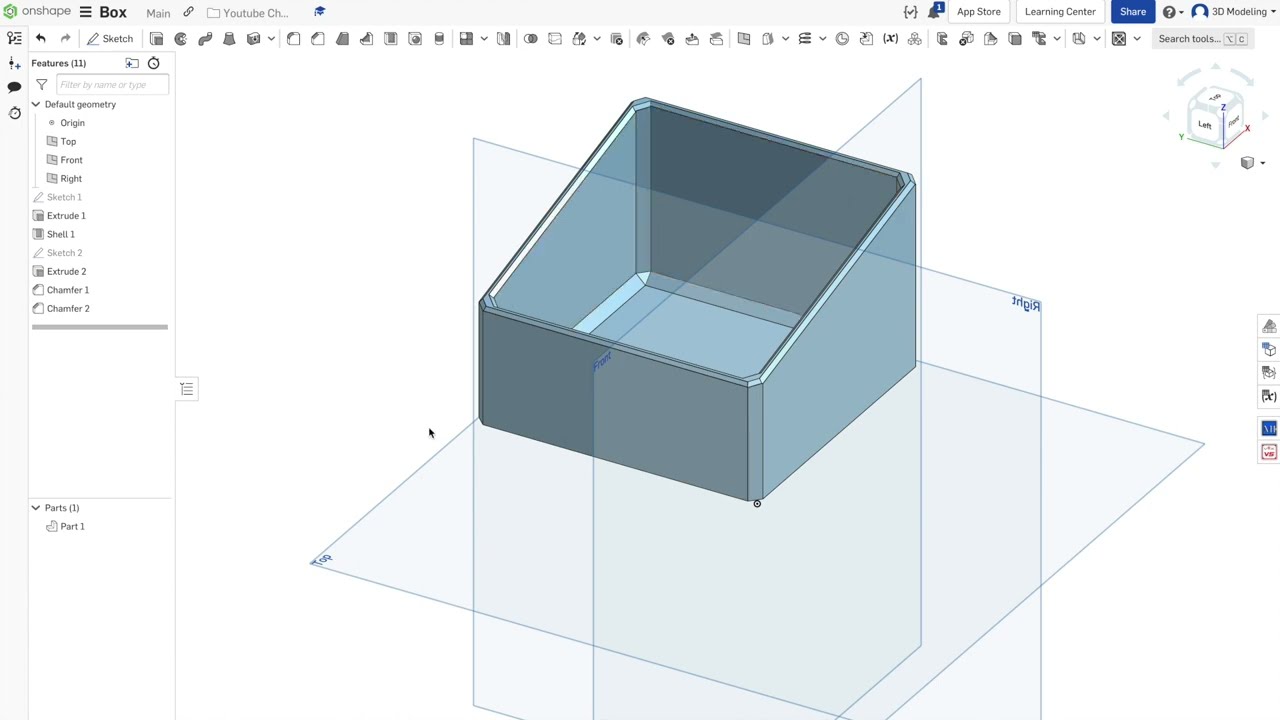Viewport: 1280px width, 720px height.
Task: Click the Redo arrow
Action: pos(65,39)
